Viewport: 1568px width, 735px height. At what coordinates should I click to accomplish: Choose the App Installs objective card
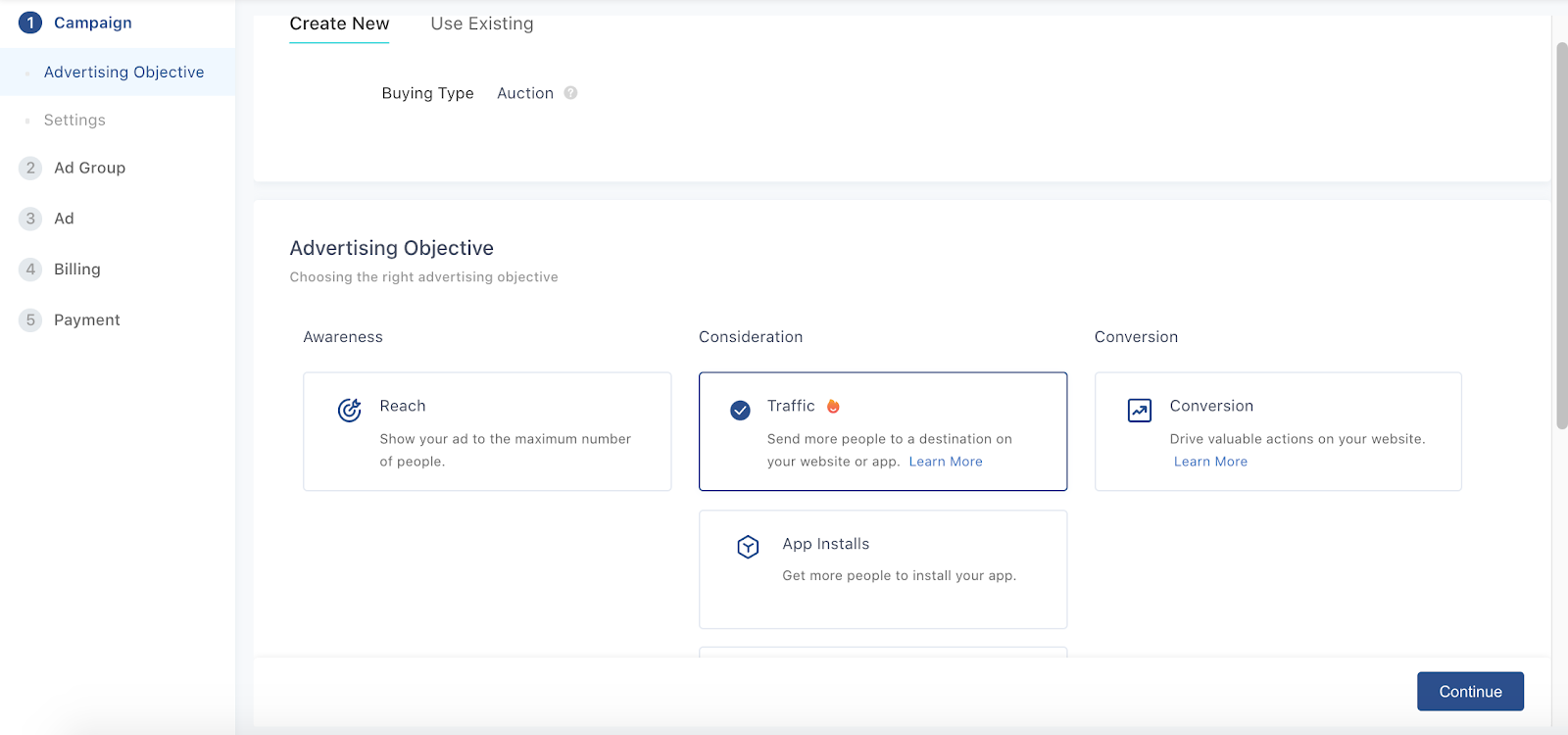click(882, 568)
